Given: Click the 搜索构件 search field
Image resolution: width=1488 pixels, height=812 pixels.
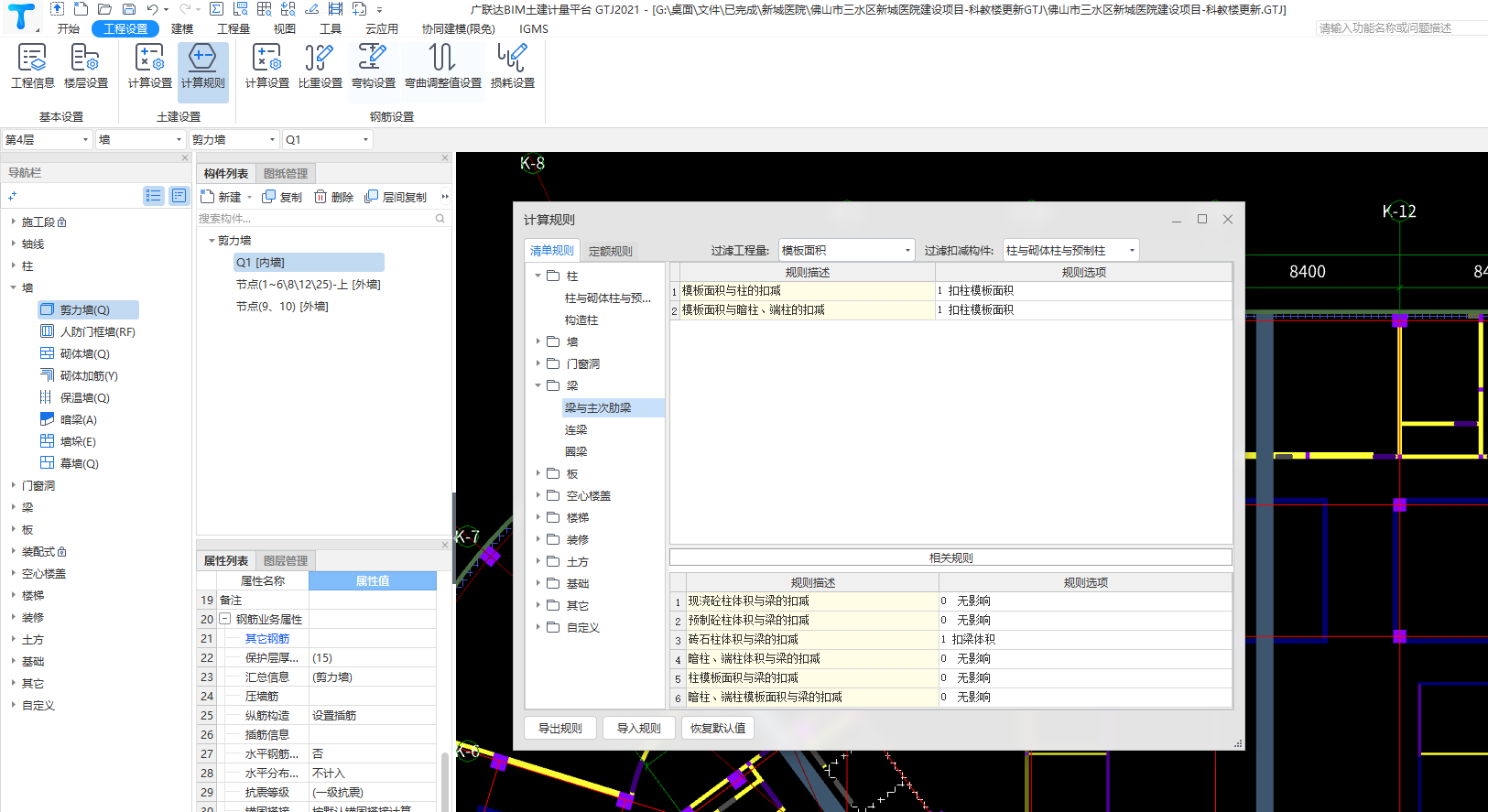Looking at the screenshot, I should (315, 219).
